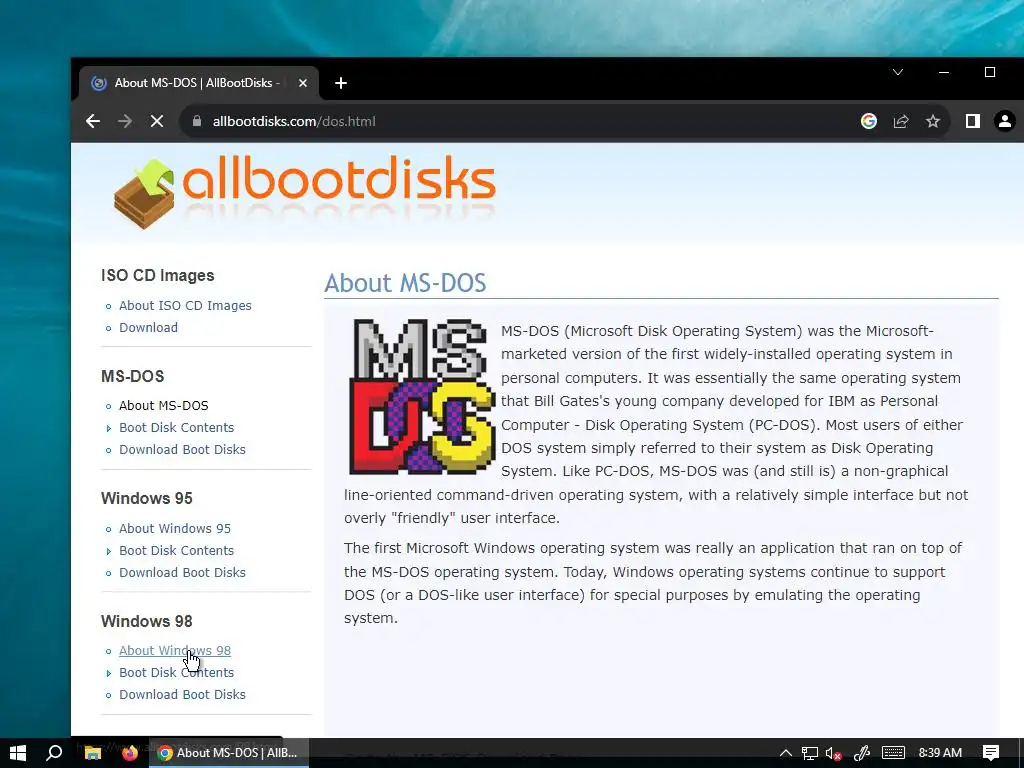Image resolution: width=1024 pixels, height=768 pixels.
Task: Click the pen workspace tray icon
Action: [862, 753]
